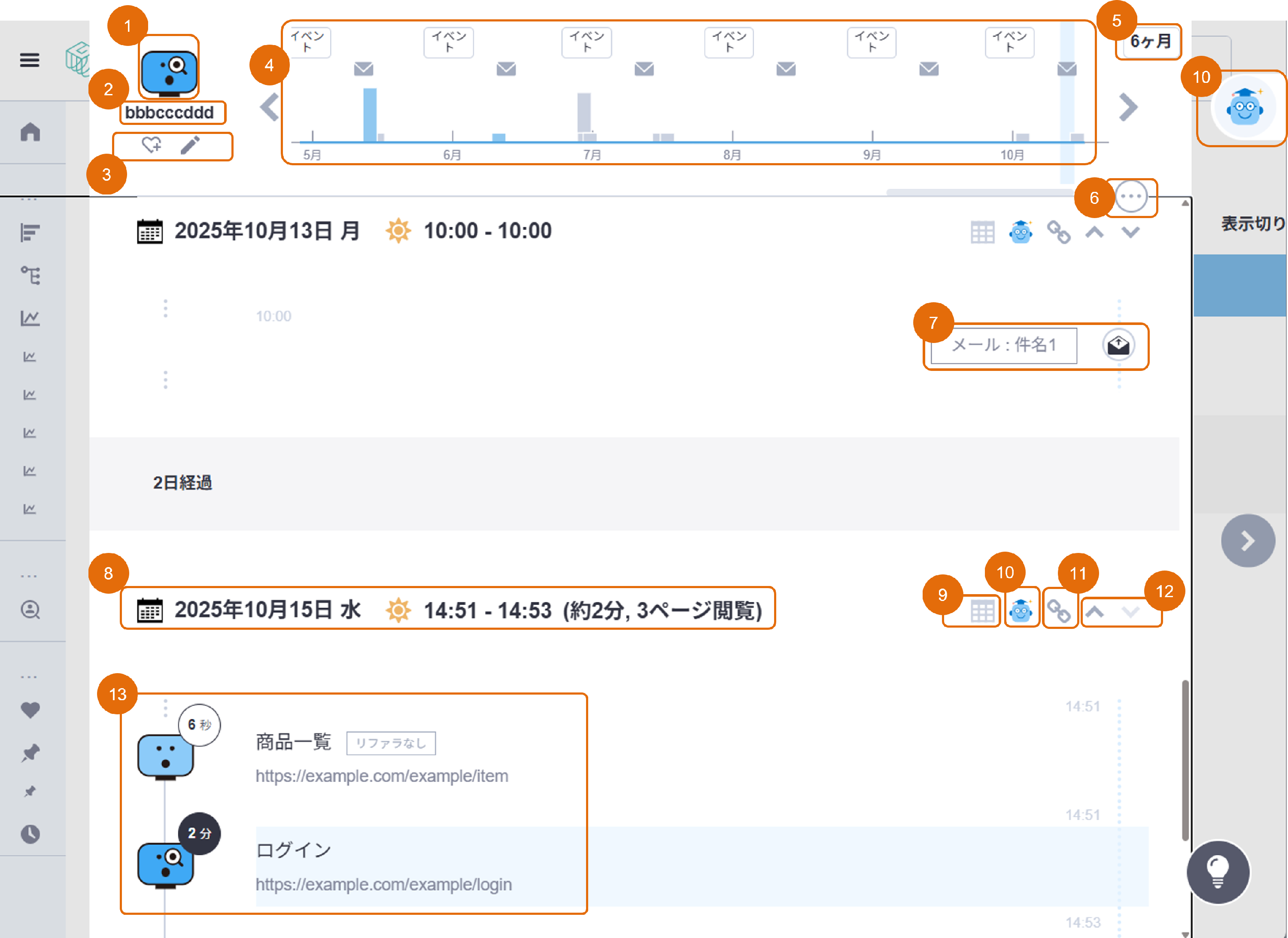1288x938 pixels.
Task: Collapse the October 13 session with the up chevron
Action: click(x=1094, y=232)
